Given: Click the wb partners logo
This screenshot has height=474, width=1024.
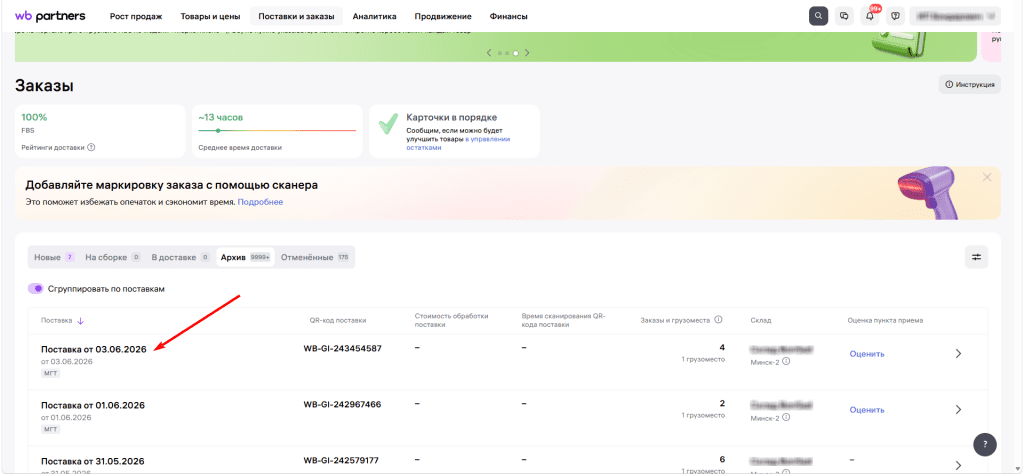Looking at the screenshot, I should tap(52, 15).
